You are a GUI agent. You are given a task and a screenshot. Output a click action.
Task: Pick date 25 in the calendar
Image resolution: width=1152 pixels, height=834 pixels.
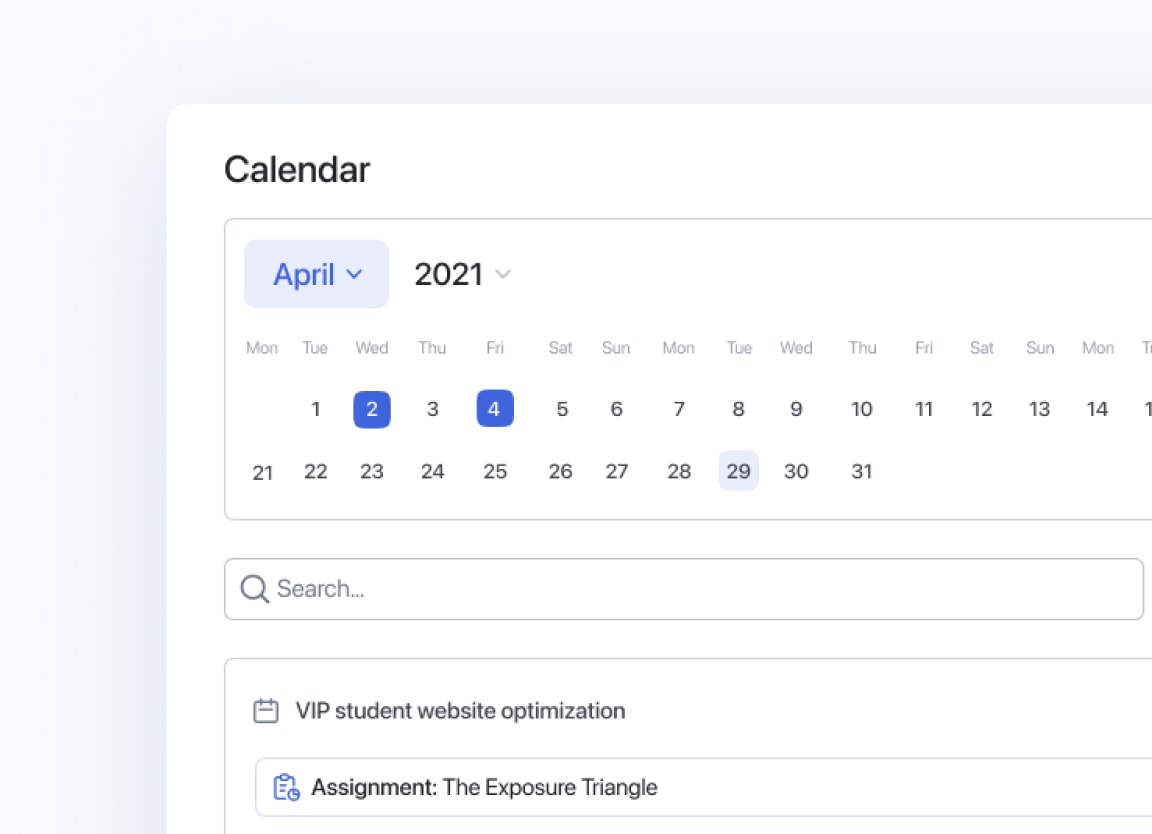pos(495,471)
